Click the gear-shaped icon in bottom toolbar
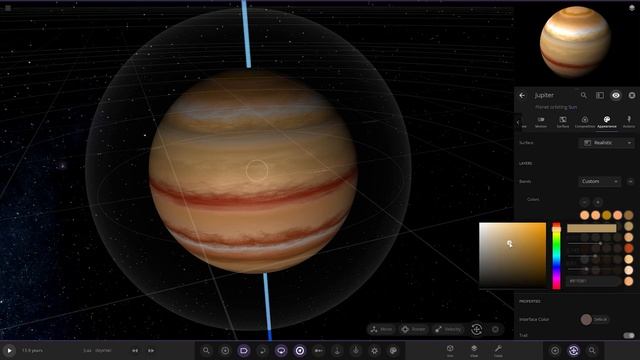 pos(374,350)
